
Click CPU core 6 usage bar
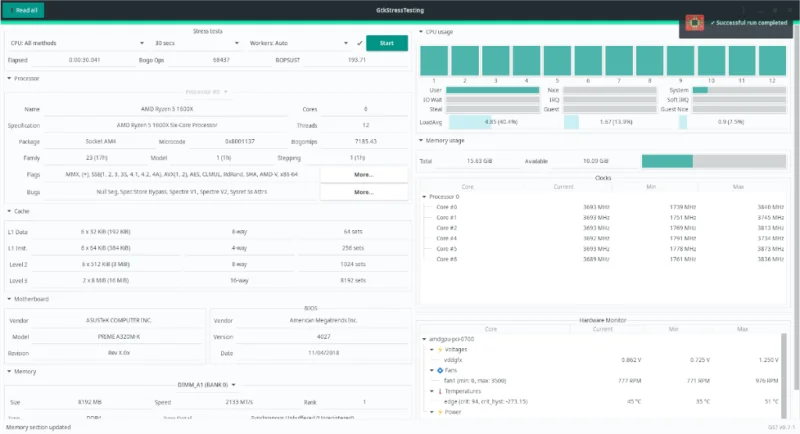pyautogui.click(x=588, y=61)
